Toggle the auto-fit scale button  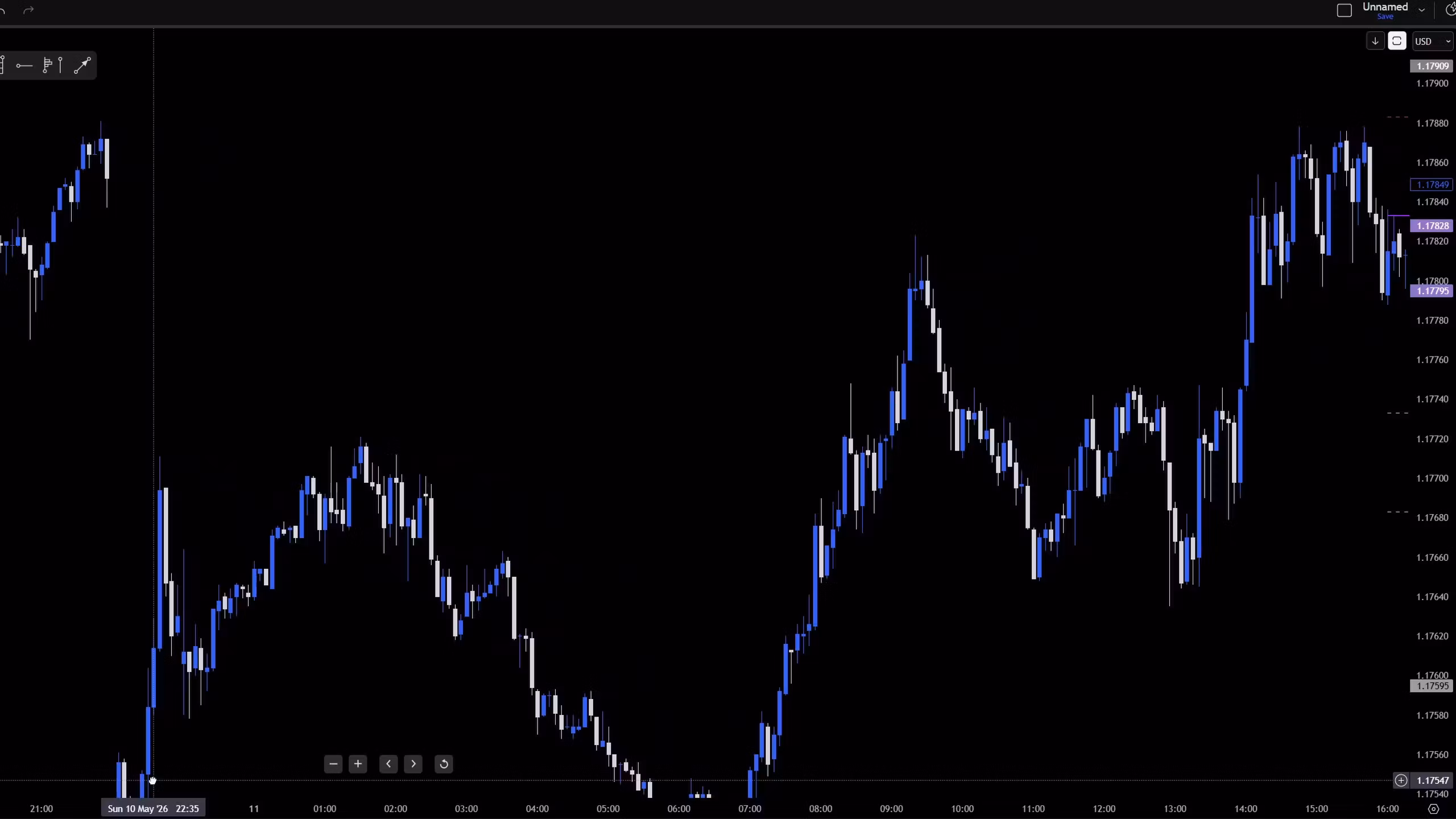tap(1397, 41)
